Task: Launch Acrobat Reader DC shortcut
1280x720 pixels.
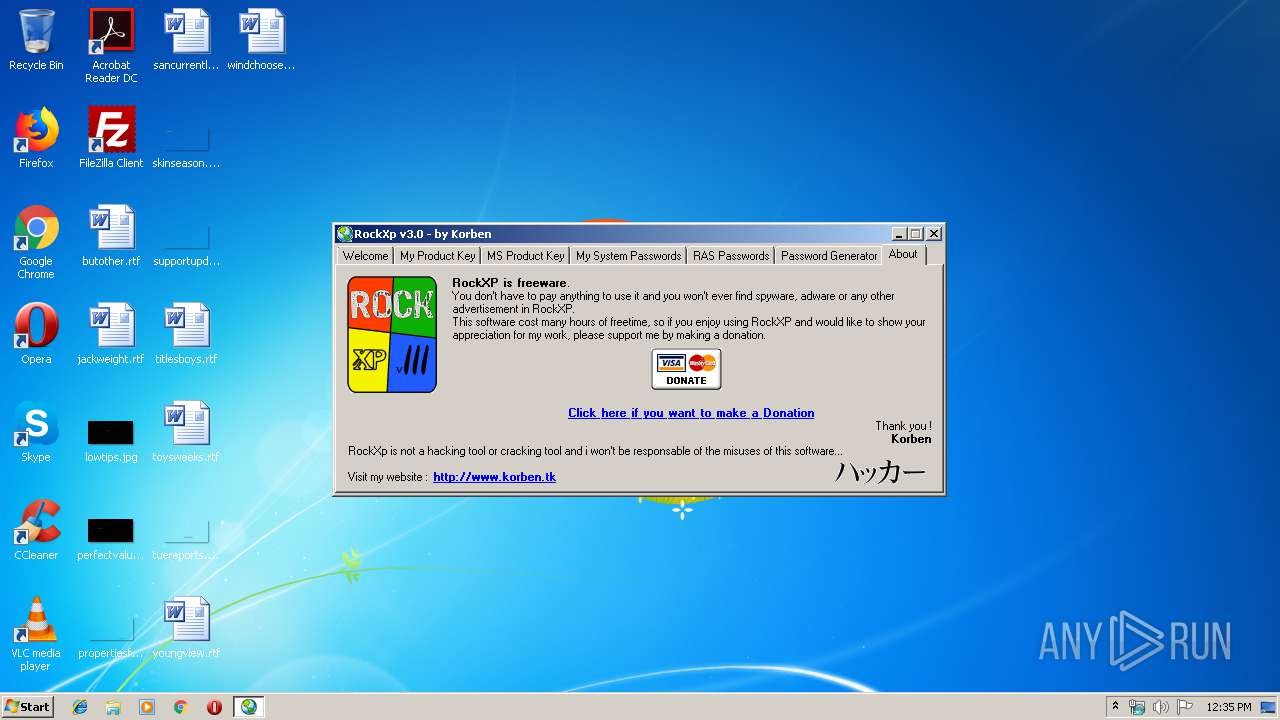Action: pos(111,46)
